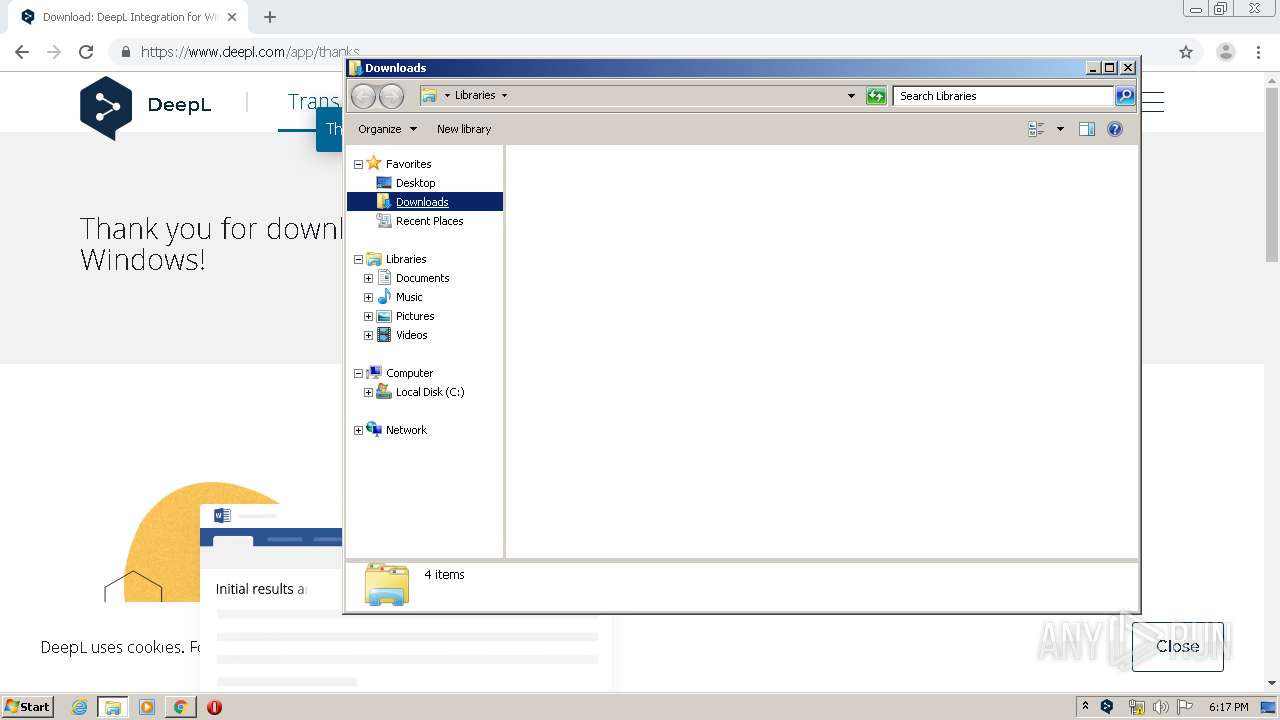Select Network in navigation tree
The height and width of the screenshot is (720, 1280).
406,430
